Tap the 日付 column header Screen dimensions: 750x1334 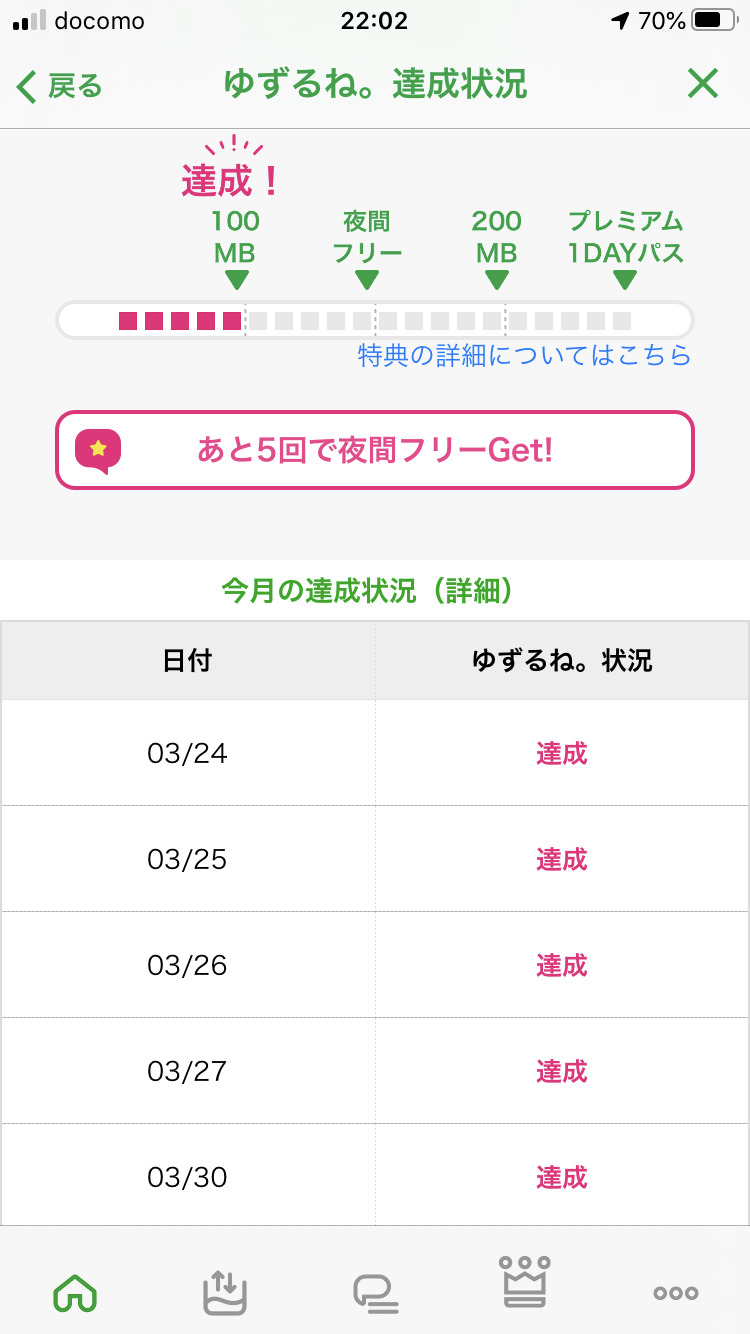(x=188, y=661)
